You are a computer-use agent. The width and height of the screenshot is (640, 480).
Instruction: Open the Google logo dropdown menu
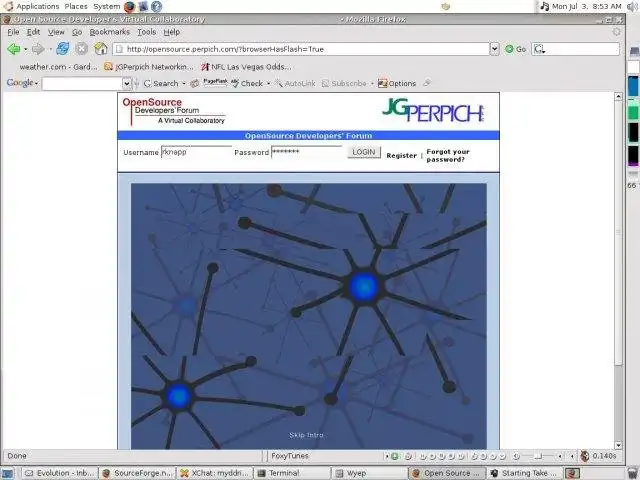point(22,83)
